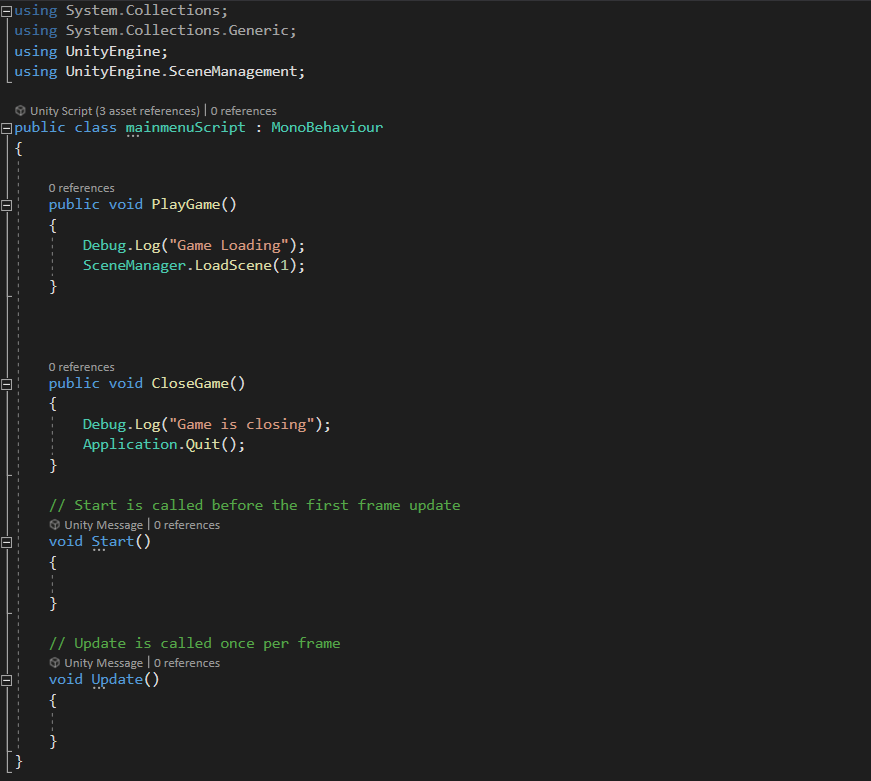Click the Update method name

tap(117, 679)
